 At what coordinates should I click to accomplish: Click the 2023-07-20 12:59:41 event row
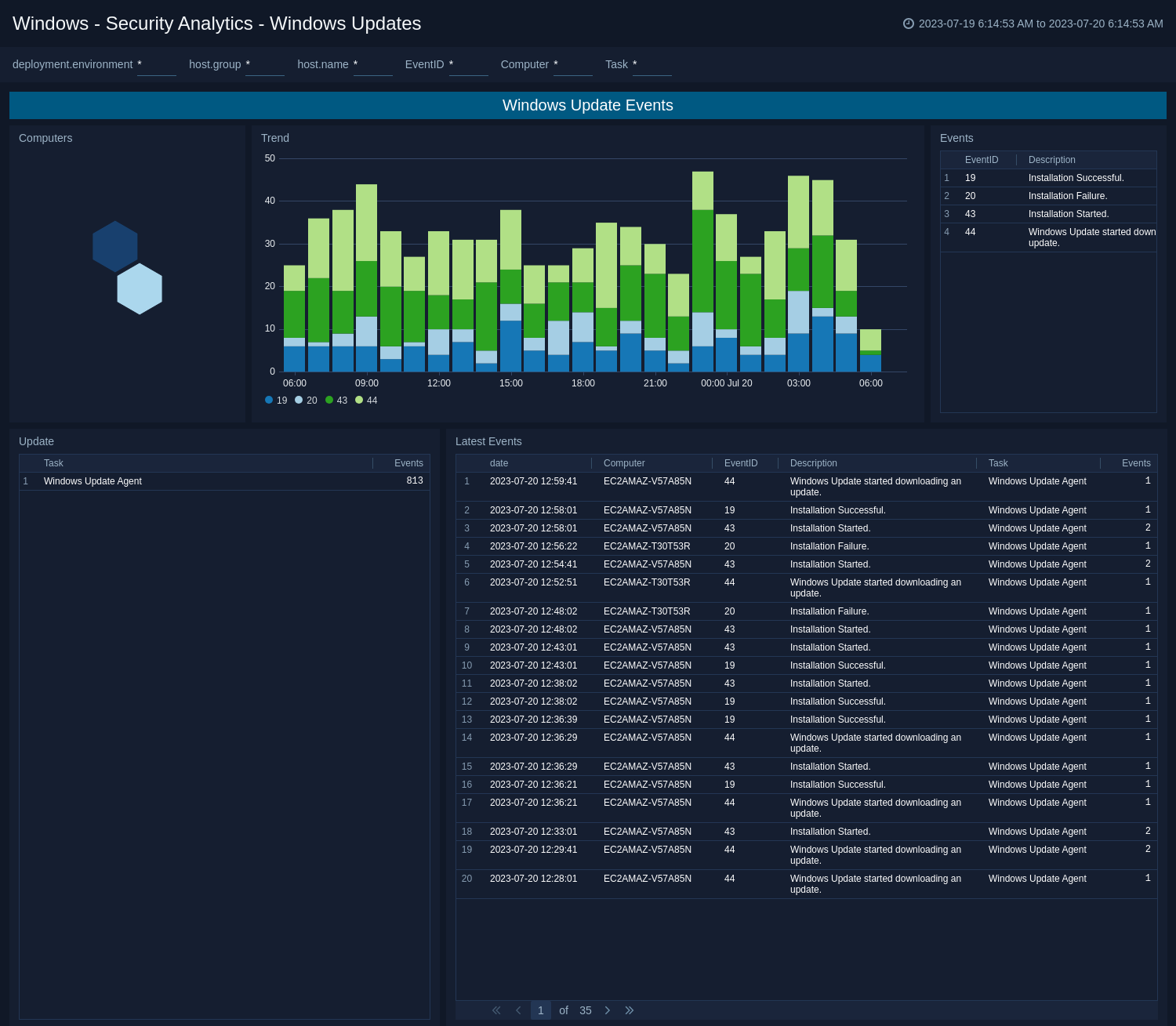point(806,487)
